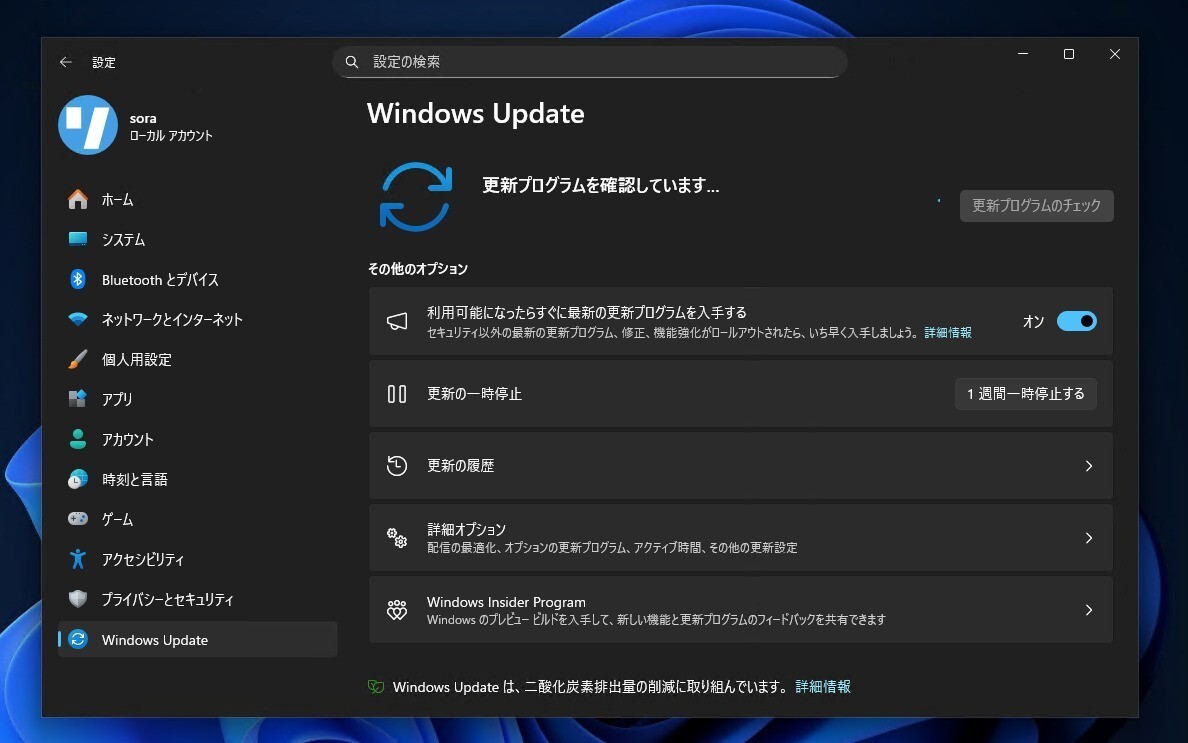Image resolution: width=1188 pixels, height=743 pixels.
Task: Expand 詳細オプション chevron
Action: click(1089, 538)
